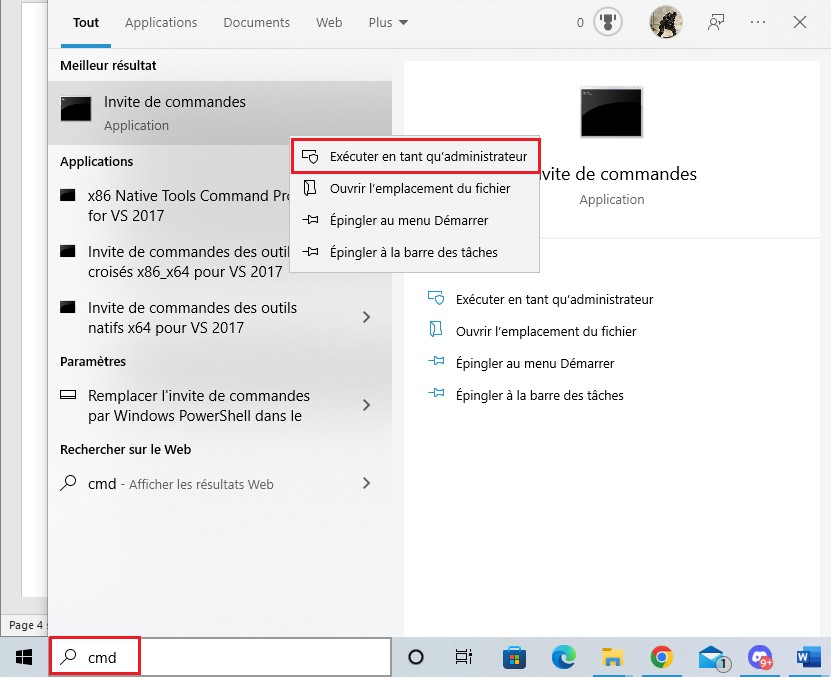Click the shield icon in context menu
The image size is (831, 677).
pyautogui.click(x=310, y=156)
